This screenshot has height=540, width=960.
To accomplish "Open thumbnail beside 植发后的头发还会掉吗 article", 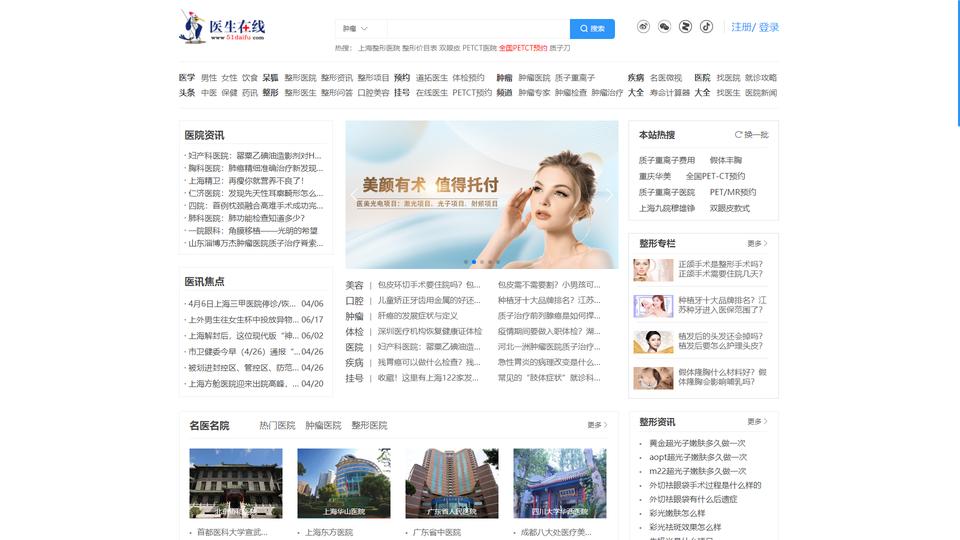I will [653, 342].
